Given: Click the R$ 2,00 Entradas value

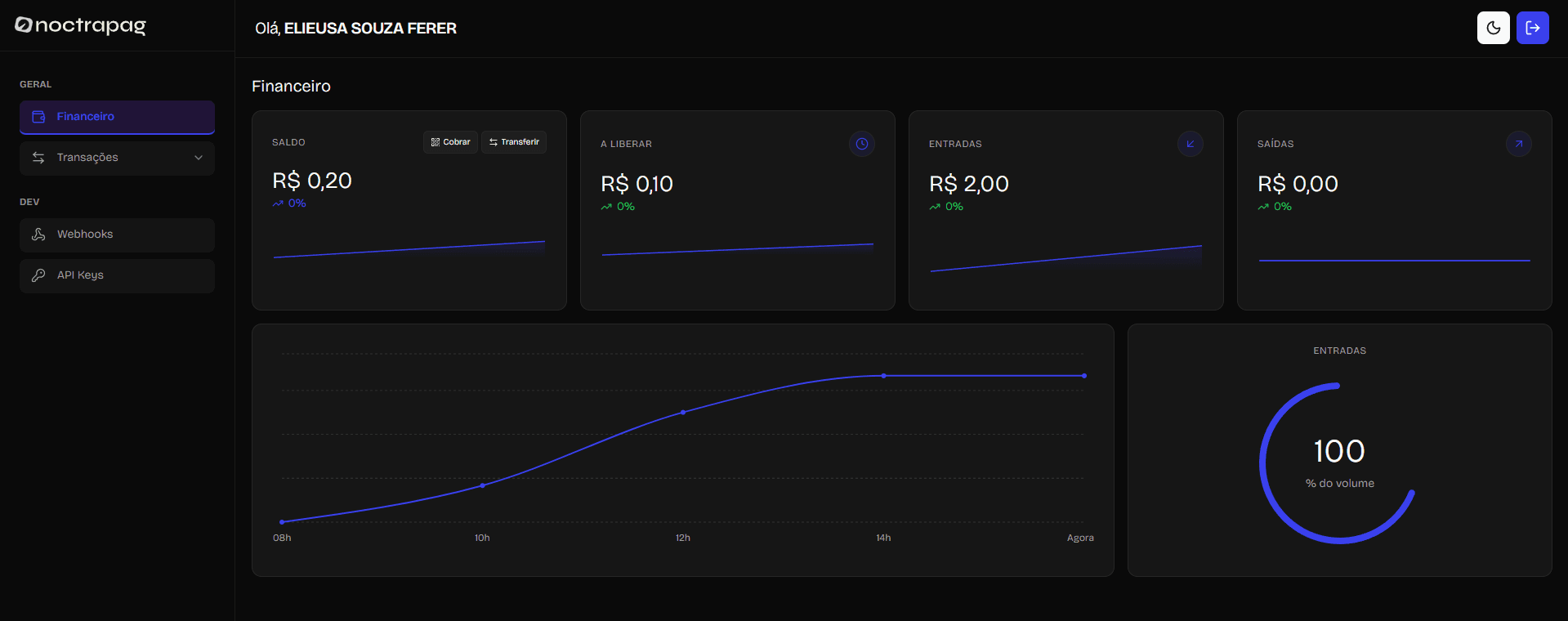Looking at the screenshot, I should pyautogui.click(x=969, y=184).
